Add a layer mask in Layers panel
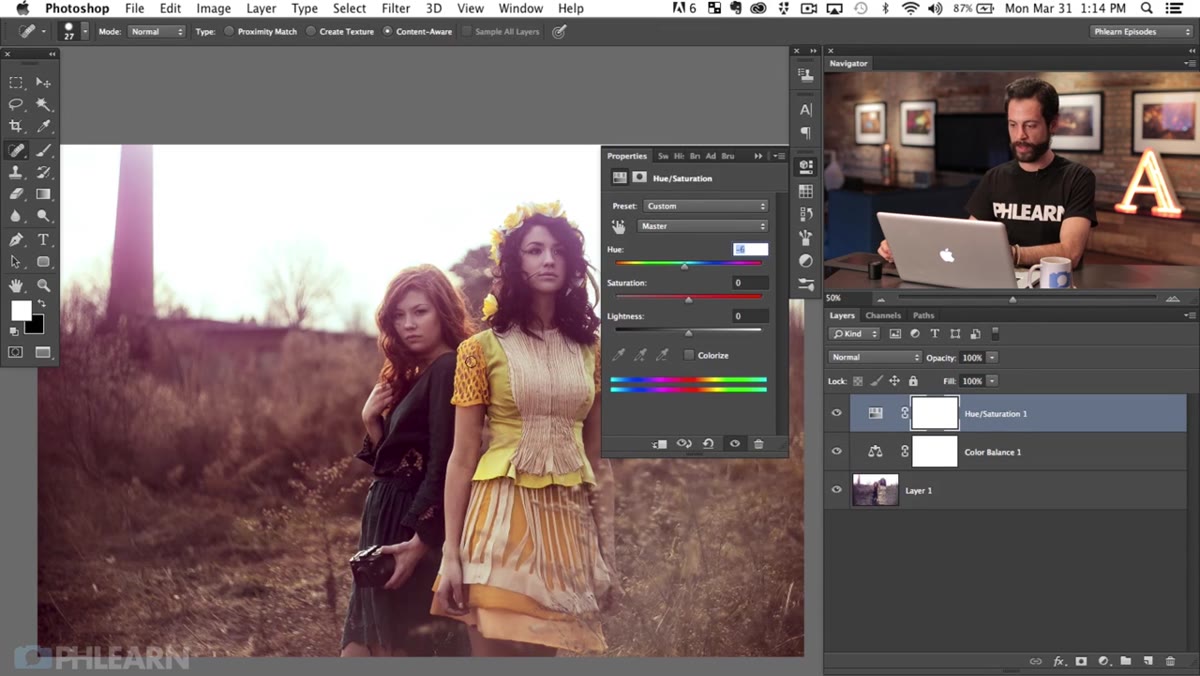This screenshot has height=676, width=1200. click(x=1081, y=661)
